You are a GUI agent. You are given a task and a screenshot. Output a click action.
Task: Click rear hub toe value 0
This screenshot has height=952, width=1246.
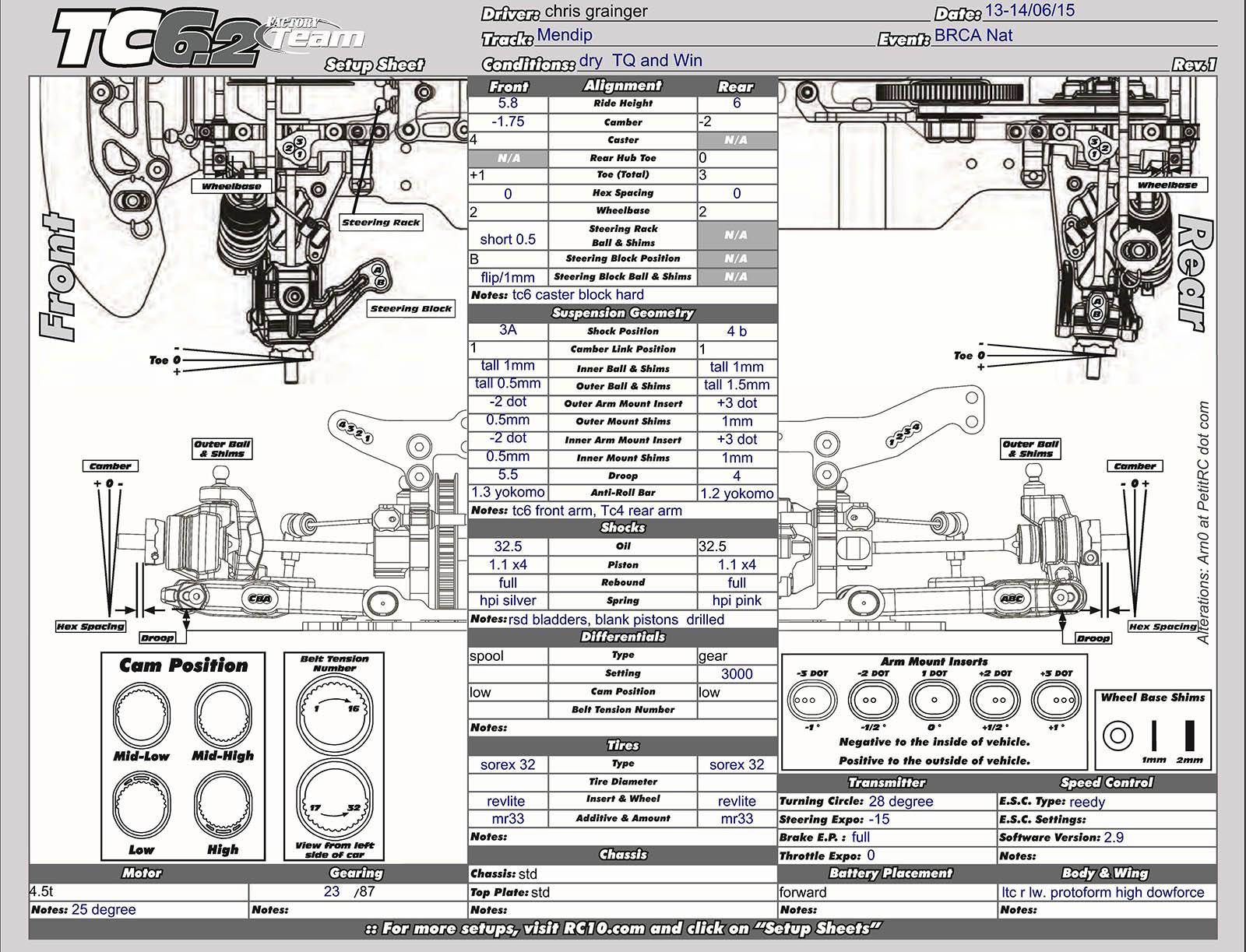pos(737,158)
